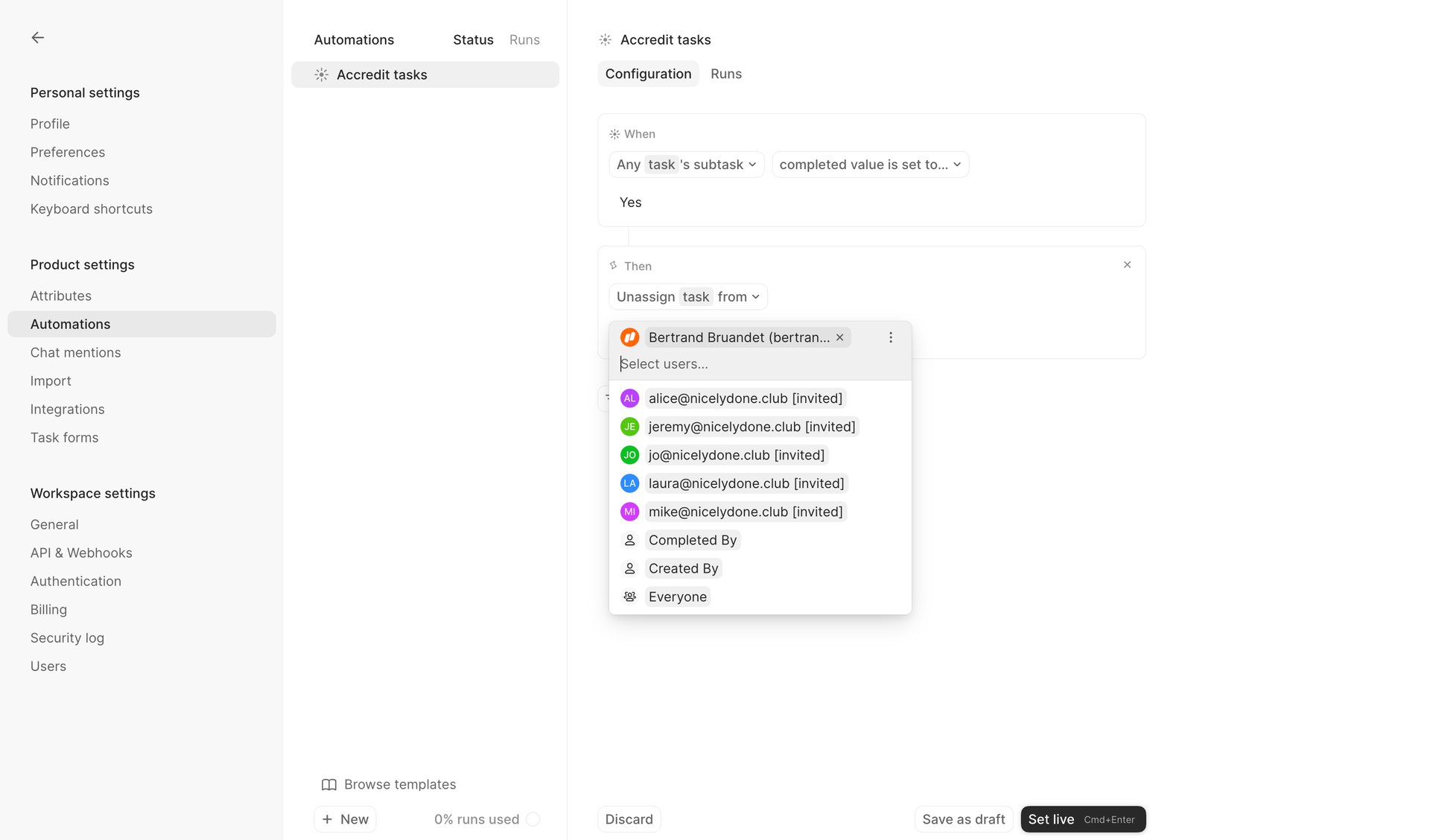Open the three-dot menu next to Bertrand Bruandet
This screenshot has width=1430, height=840.
click(x=890, y=337)
